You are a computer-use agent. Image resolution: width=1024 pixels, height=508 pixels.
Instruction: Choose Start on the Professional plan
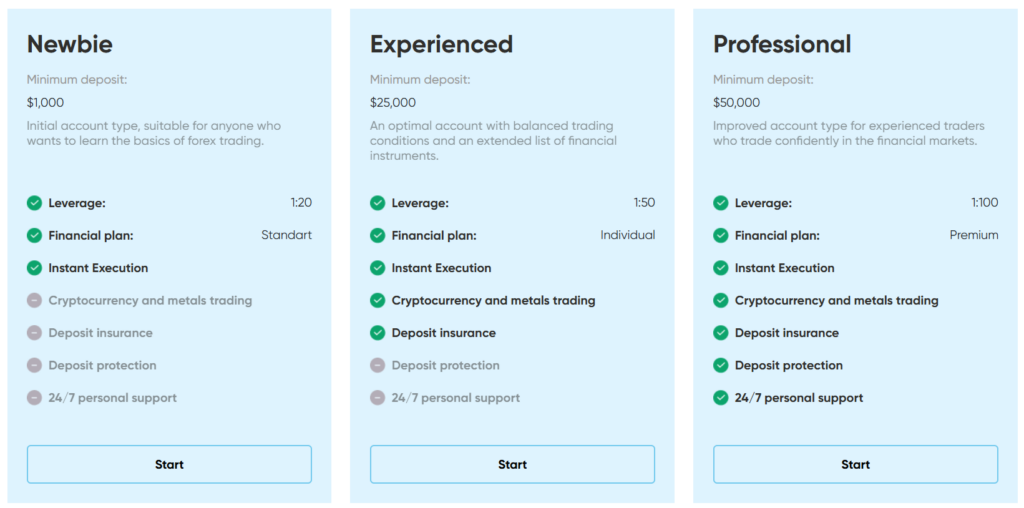[855, 464]
